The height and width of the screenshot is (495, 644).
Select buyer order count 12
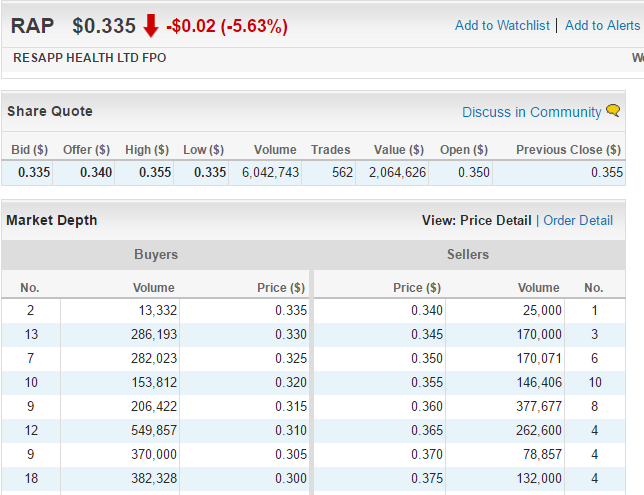coord(31,431)
